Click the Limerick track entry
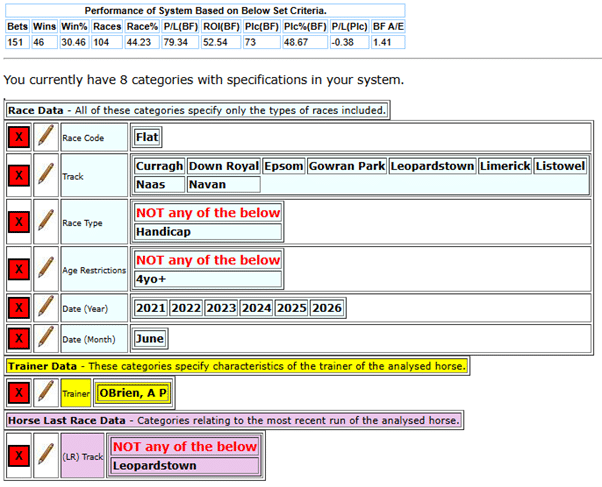Viewport: 602px width, 487px height. pos(505,166)
